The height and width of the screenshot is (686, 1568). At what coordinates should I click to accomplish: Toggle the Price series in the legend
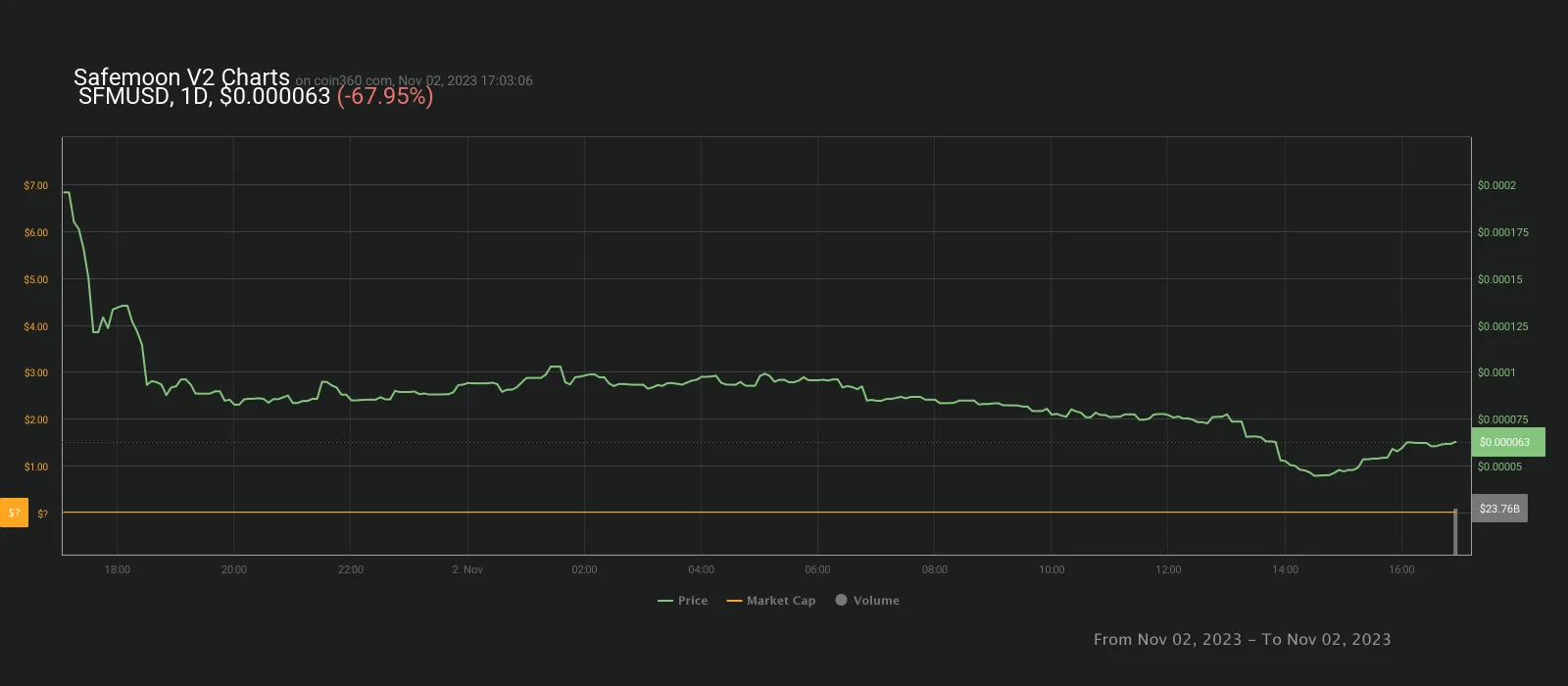click(x=683, y=601)
